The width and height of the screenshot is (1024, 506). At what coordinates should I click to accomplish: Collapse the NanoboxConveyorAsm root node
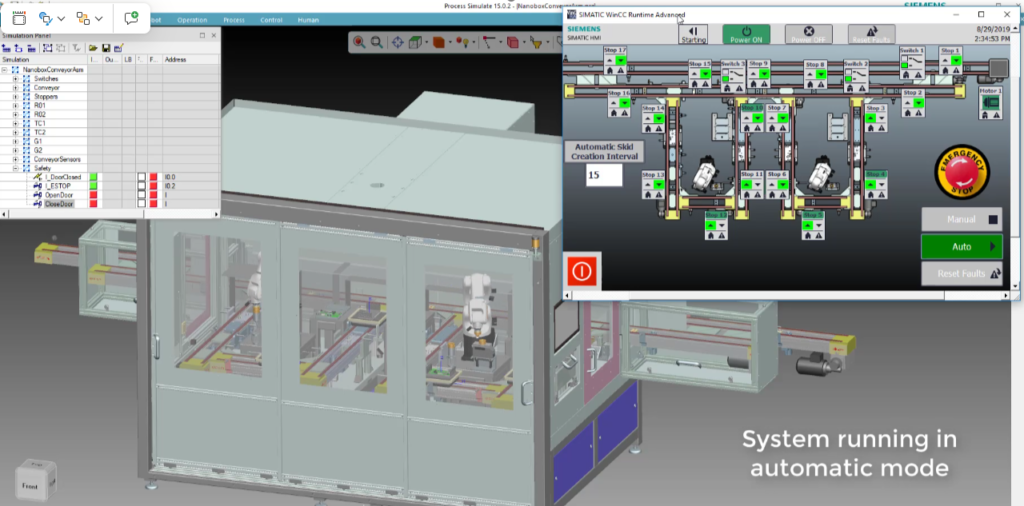[x=4, y=70]
